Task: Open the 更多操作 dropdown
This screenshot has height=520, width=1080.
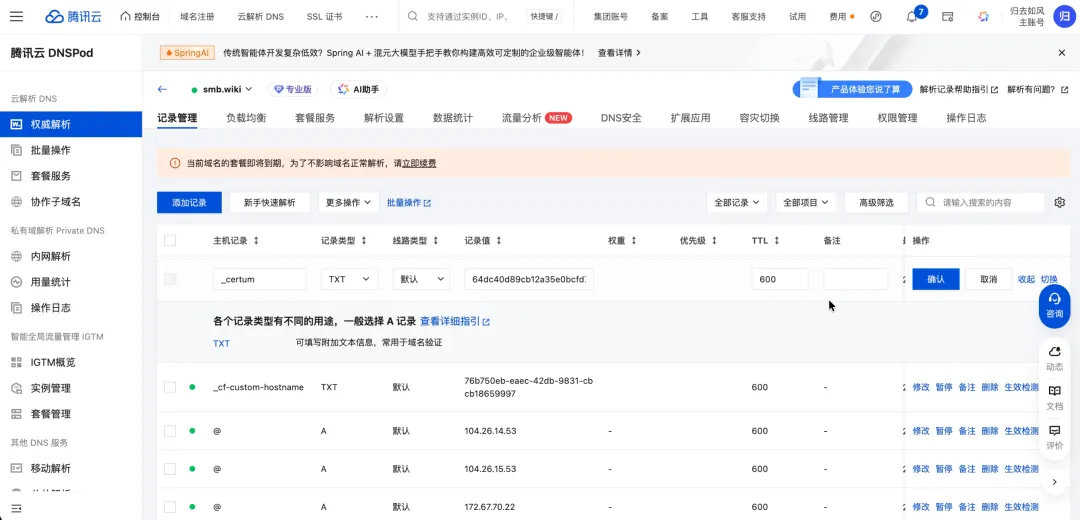Action: 349,202
